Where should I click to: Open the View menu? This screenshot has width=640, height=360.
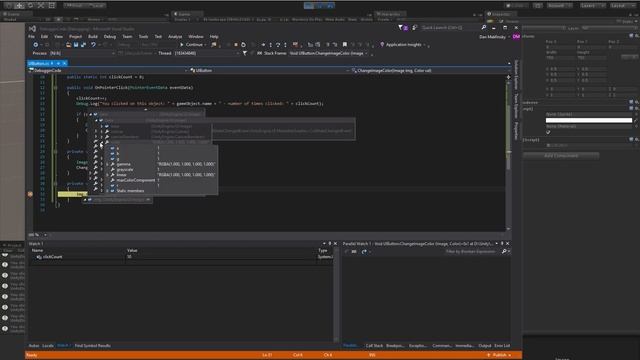tap(58, 36)
